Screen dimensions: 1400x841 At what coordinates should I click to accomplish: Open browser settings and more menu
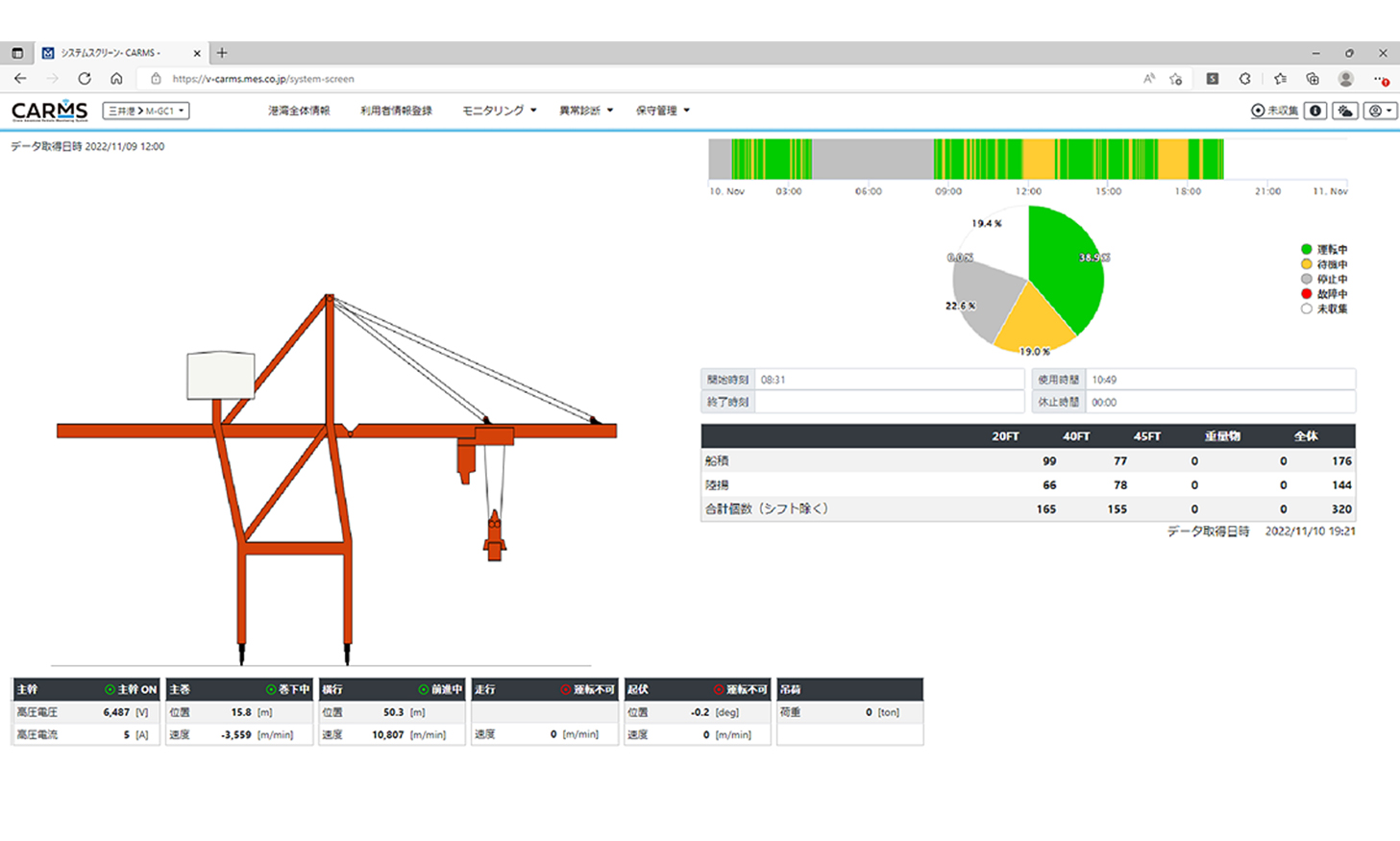[x=1380, y=79]
